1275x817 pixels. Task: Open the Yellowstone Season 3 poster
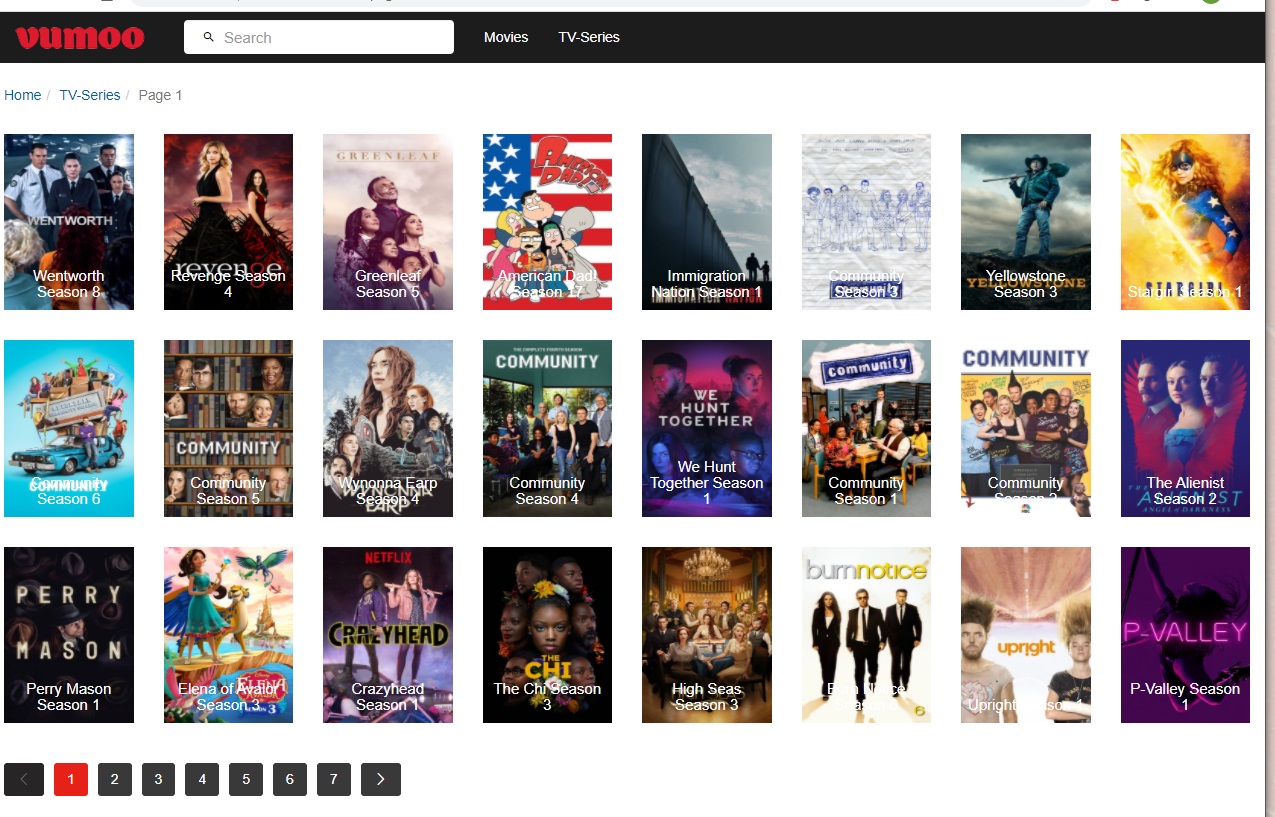(x=1026, y=222)
